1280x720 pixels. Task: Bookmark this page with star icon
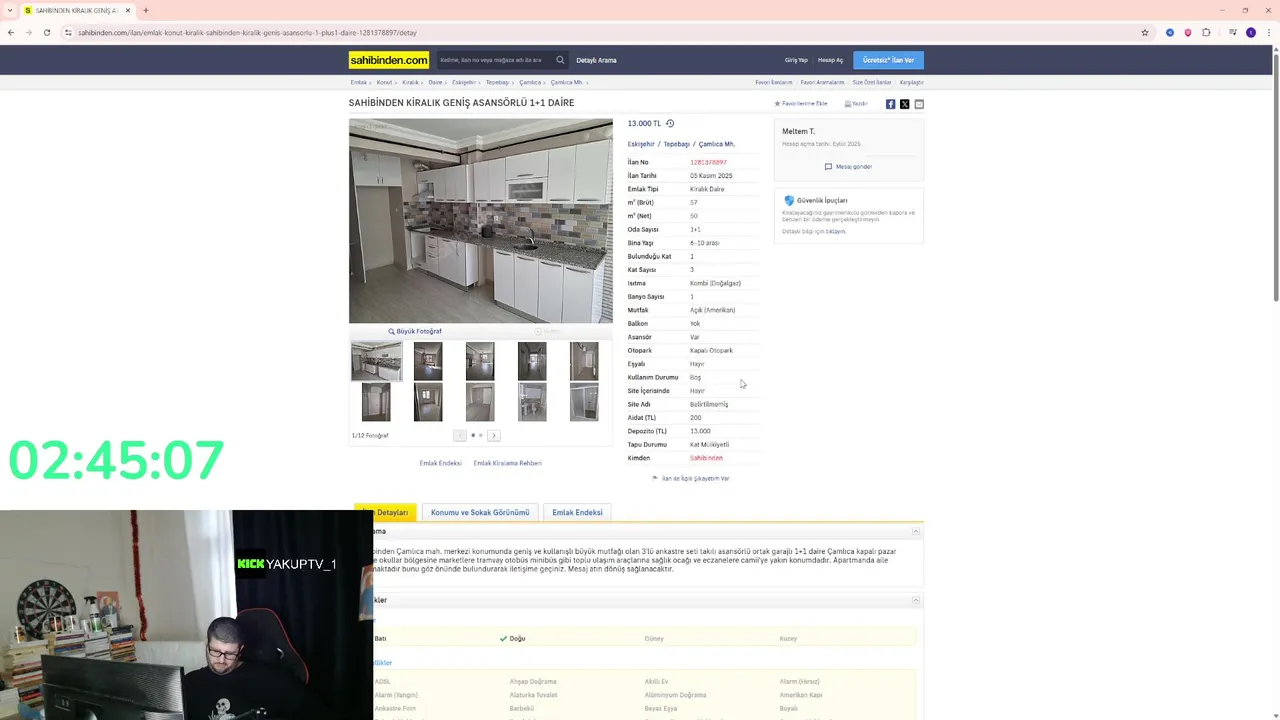(1145, 32)
